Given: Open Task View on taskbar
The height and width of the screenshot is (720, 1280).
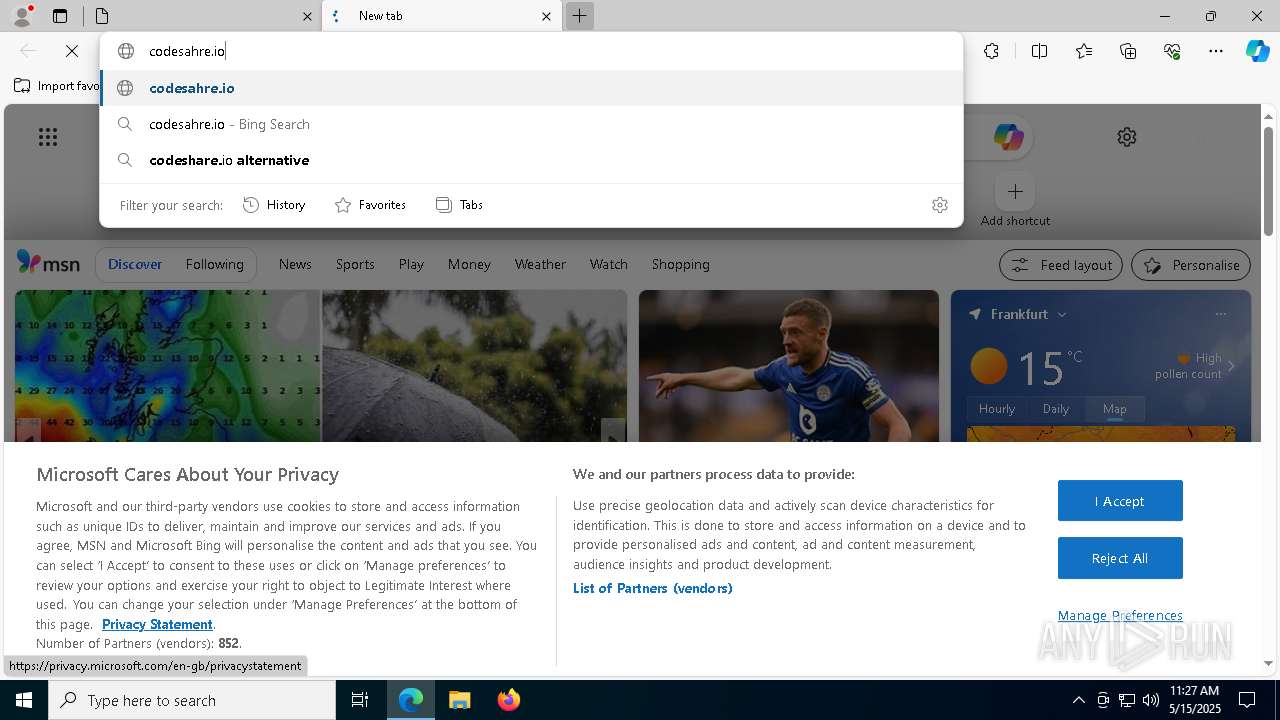Looking at the screenshot, I should click(360, 700).
